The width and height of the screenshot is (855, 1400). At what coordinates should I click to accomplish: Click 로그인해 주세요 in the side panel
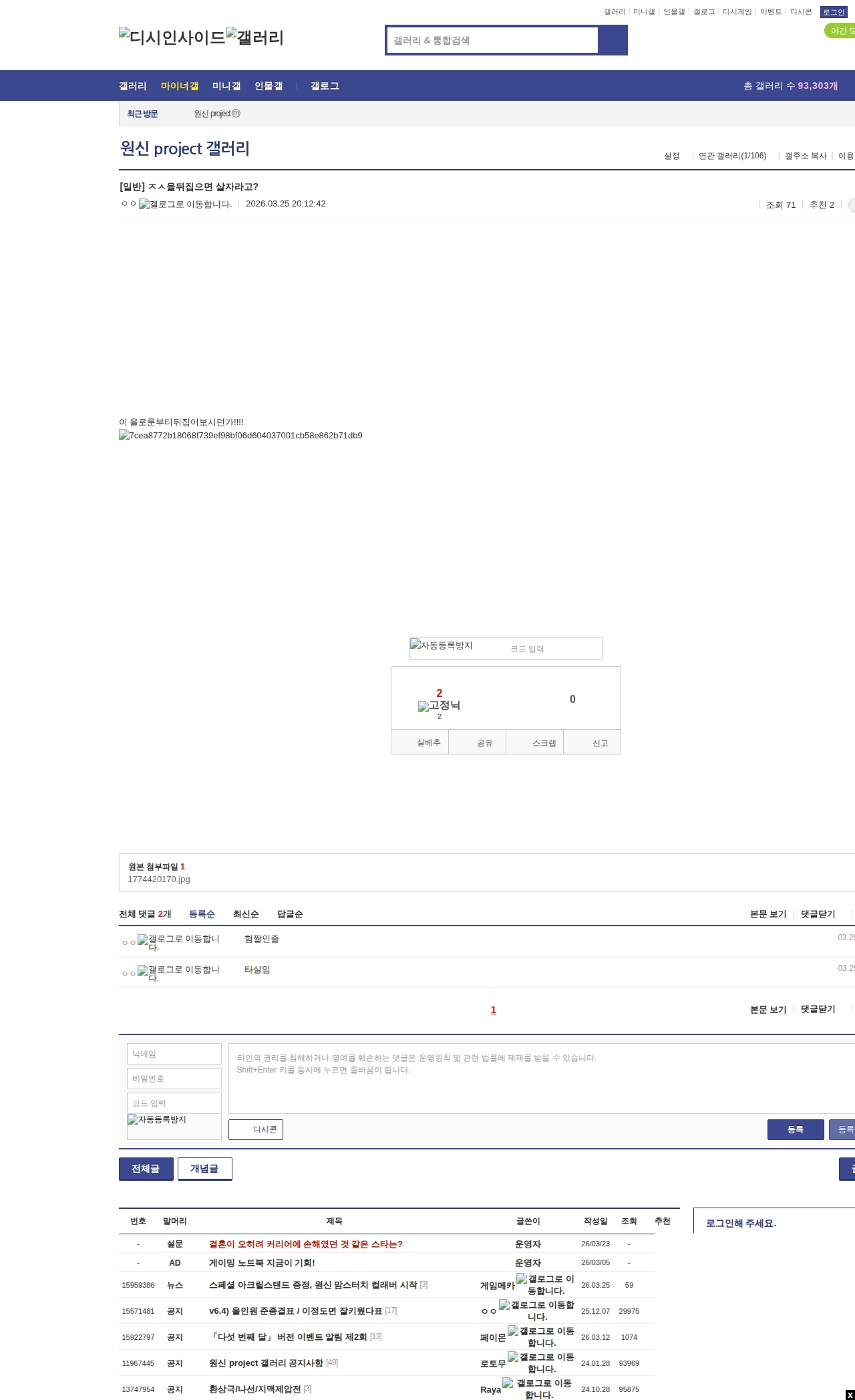click(741, 1224)
